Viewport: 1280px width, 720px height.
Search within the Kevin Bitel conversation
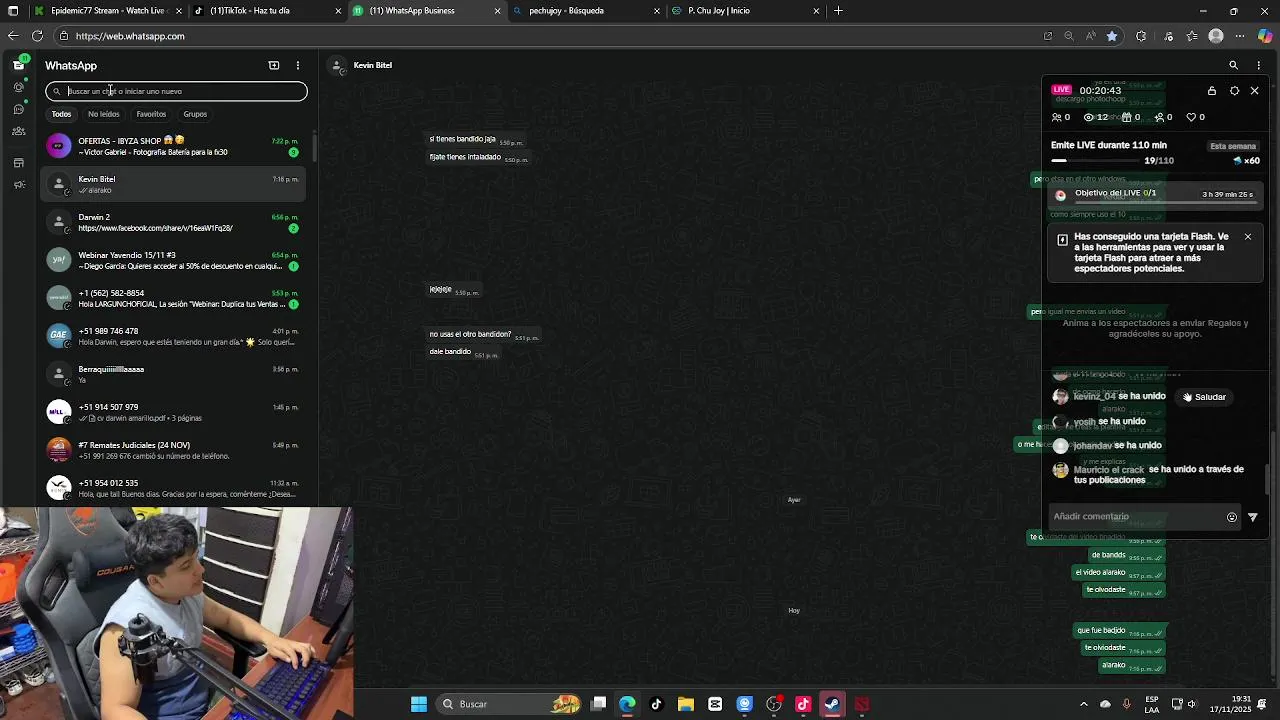1233,65
